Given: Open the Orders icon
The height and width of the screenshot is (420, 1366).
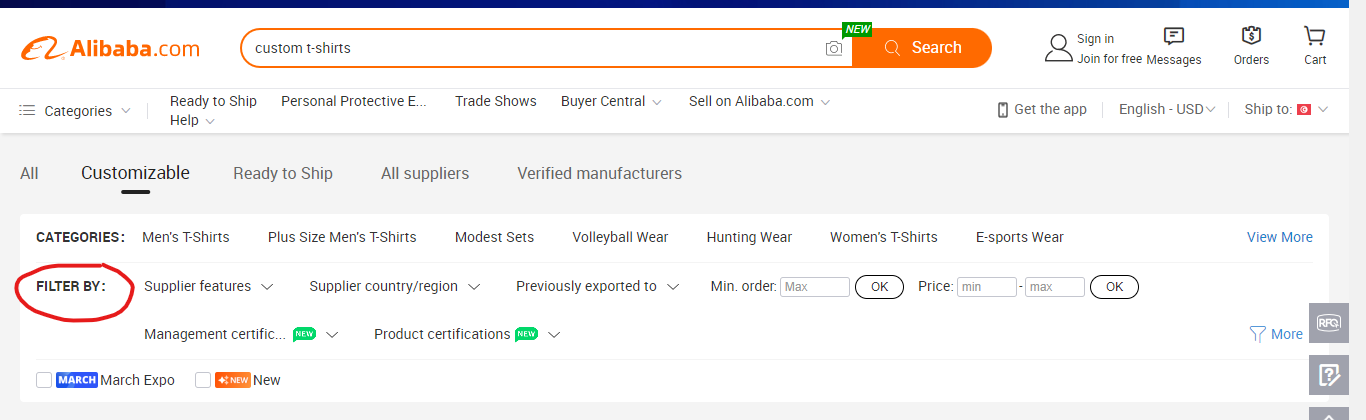Looking at the screenshot, I should coord(1251,36).
